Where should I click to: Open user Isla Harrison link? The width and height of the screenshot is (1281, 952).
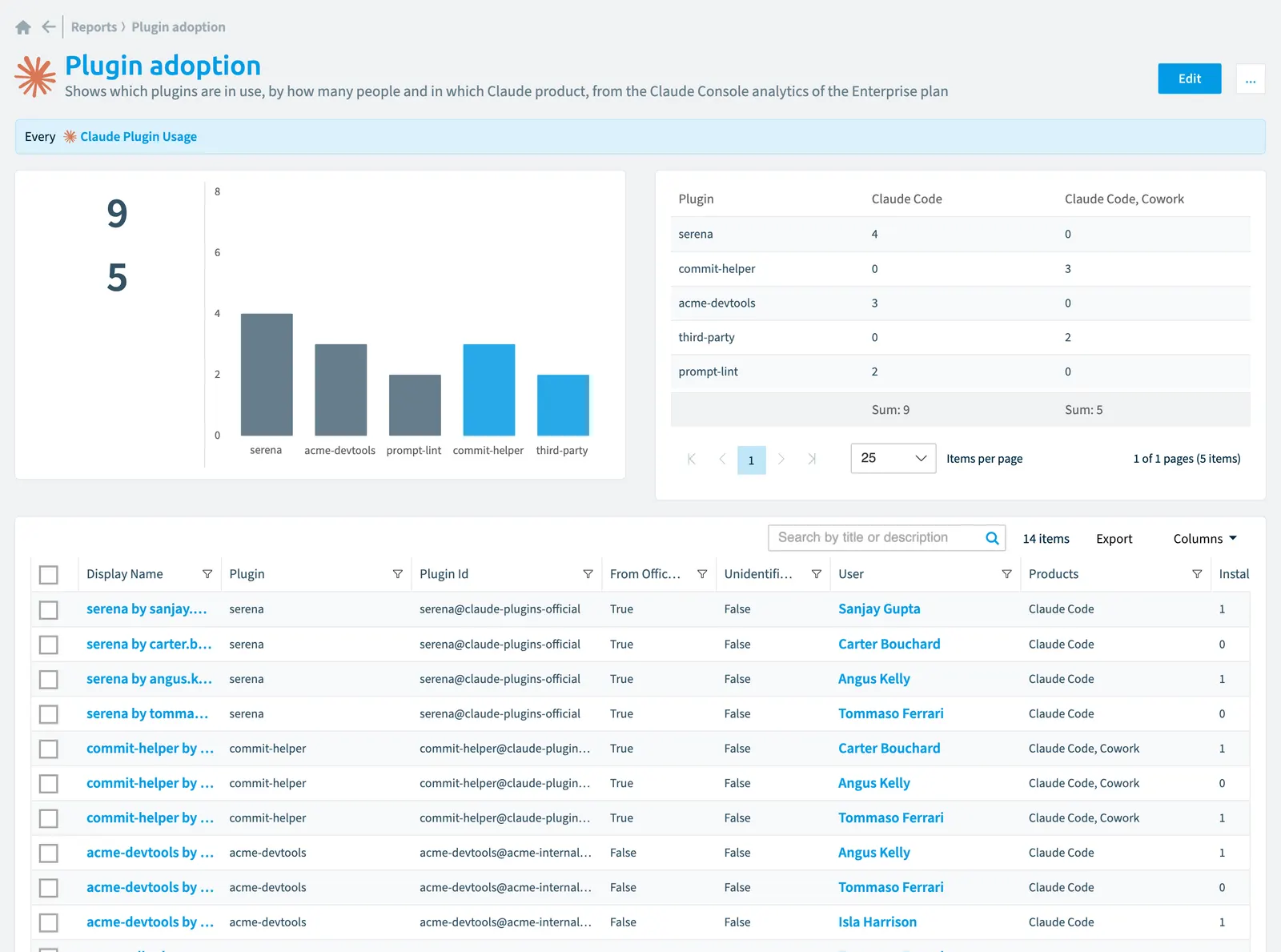point(877,922)
